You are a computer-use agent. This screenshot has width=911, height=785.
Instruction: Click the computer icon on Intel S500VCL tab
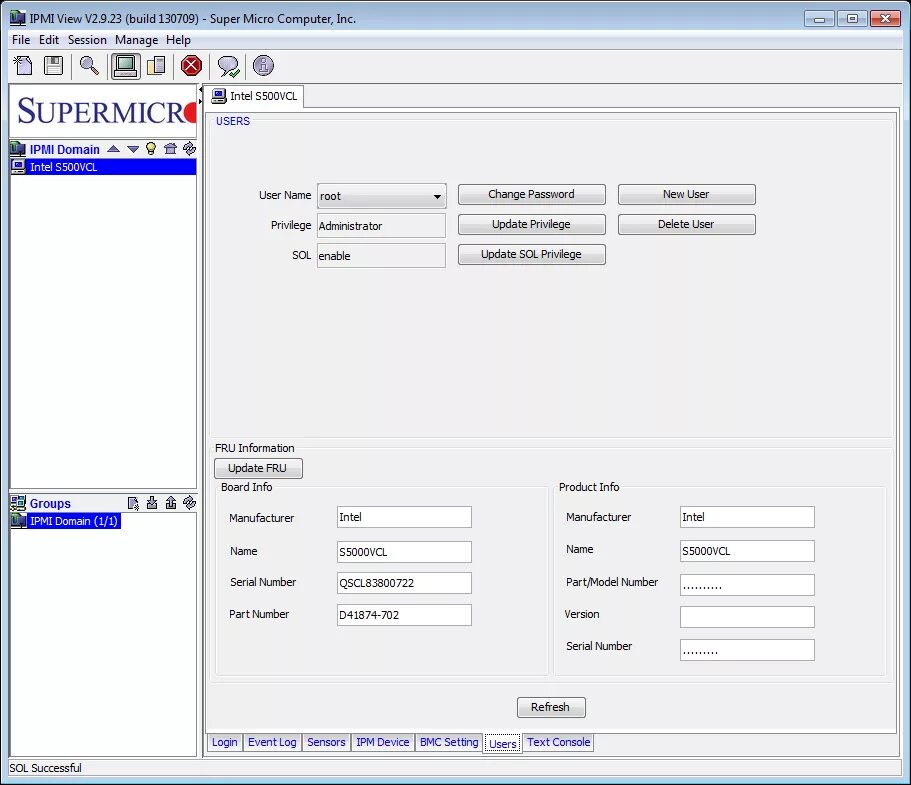click(219, 96)
